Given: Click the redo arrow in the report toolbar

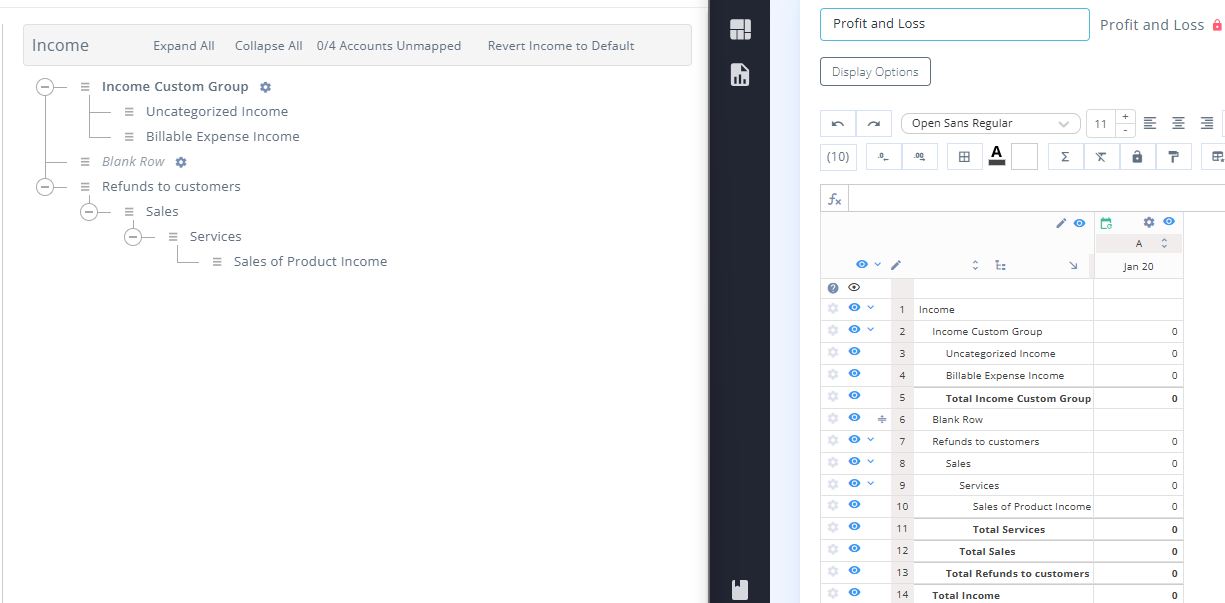Looking at the screenshot, I should pos(874,124).
